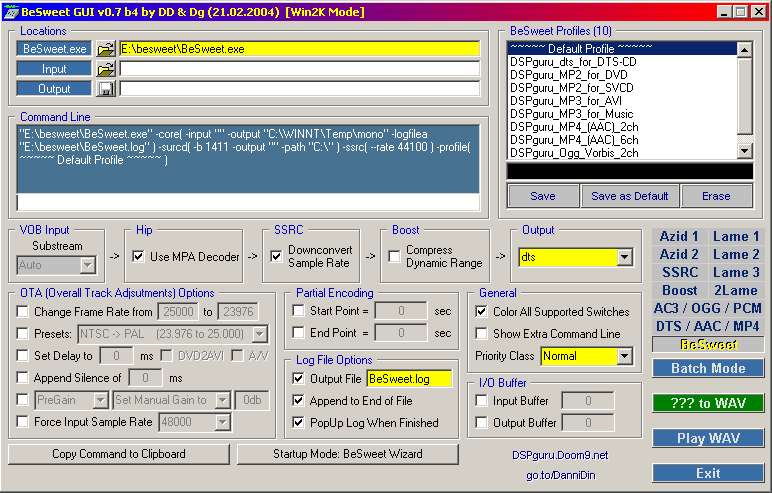
Task: Open the DSPguru.Doom9.net link
Action: coord(560,455)
